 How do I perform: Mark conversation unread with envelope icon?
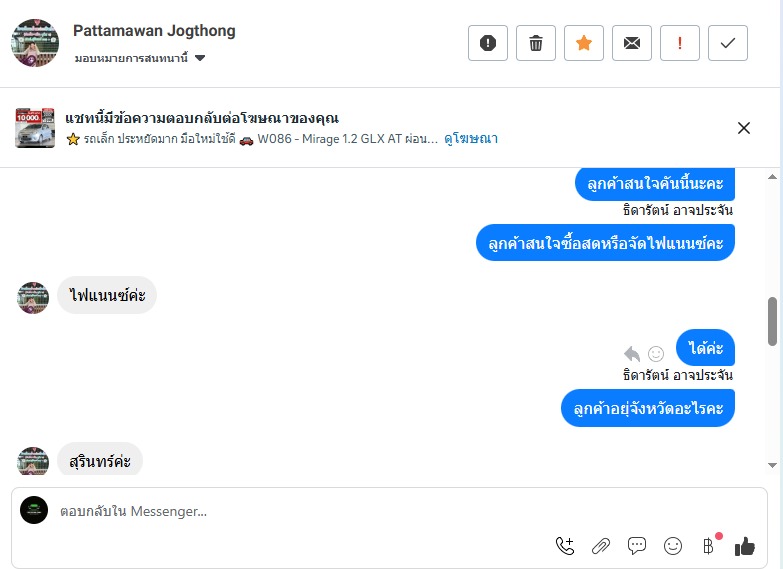[x=632, y=43]
